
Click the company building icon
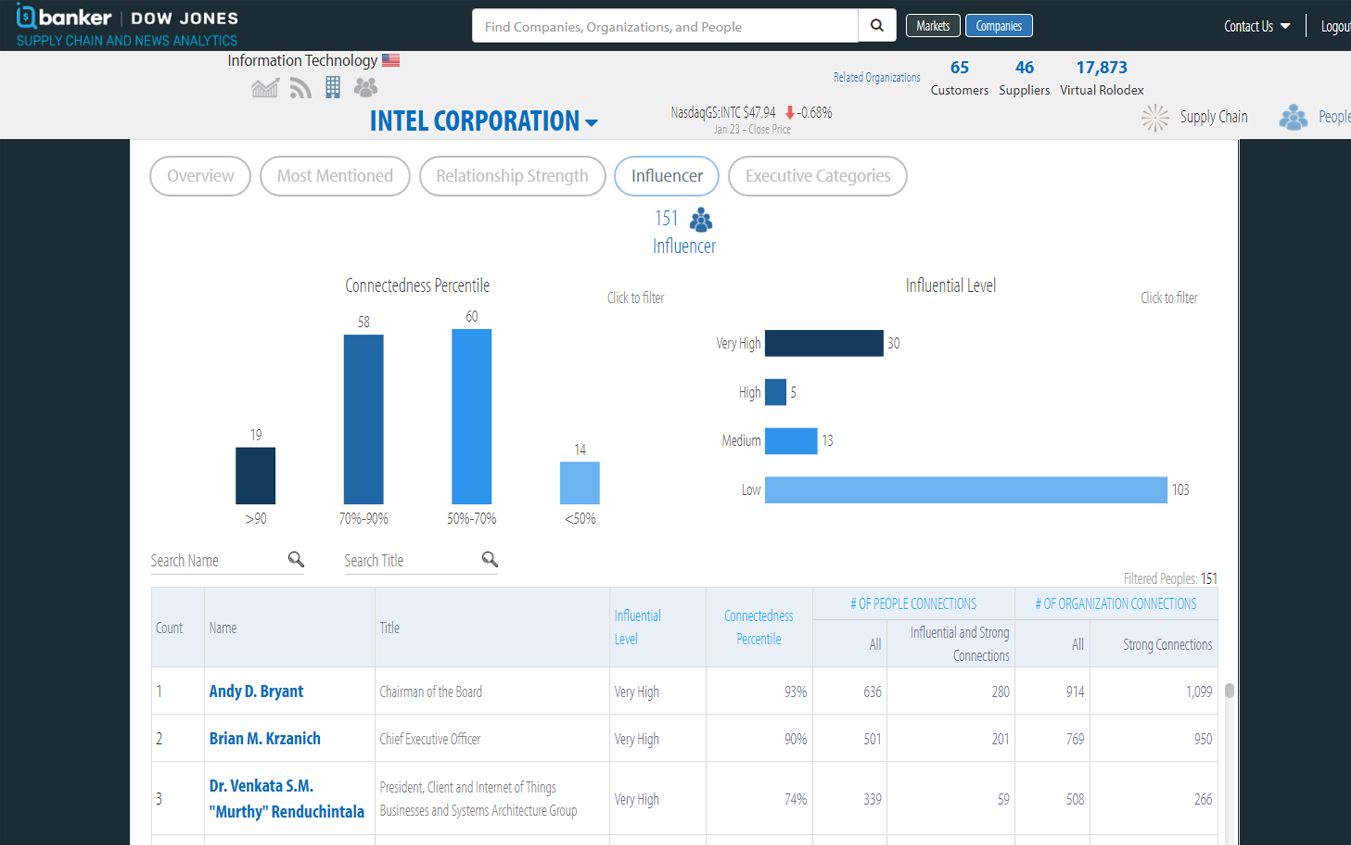point(333,87)
